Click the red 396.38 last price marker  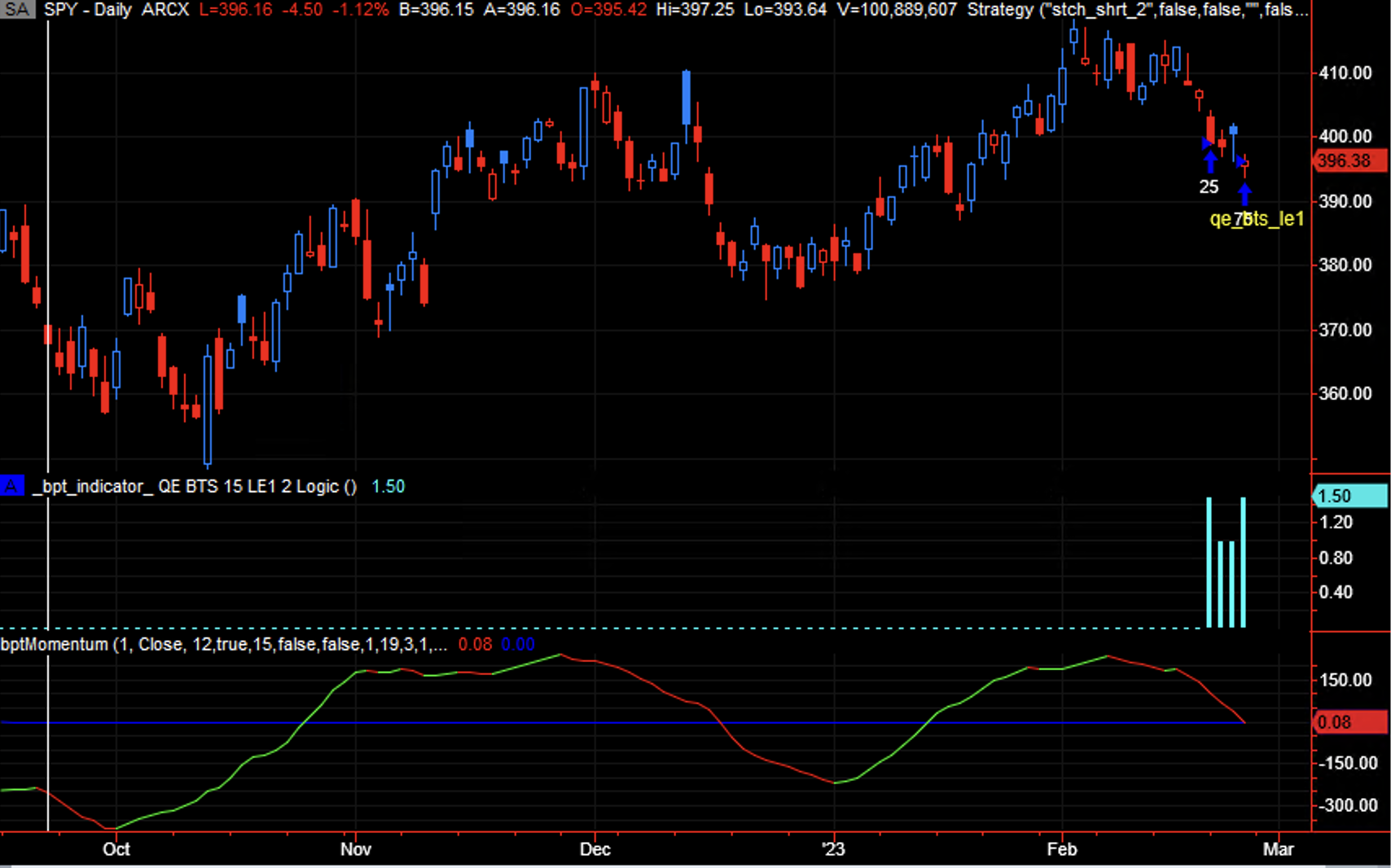(1349, 161)
